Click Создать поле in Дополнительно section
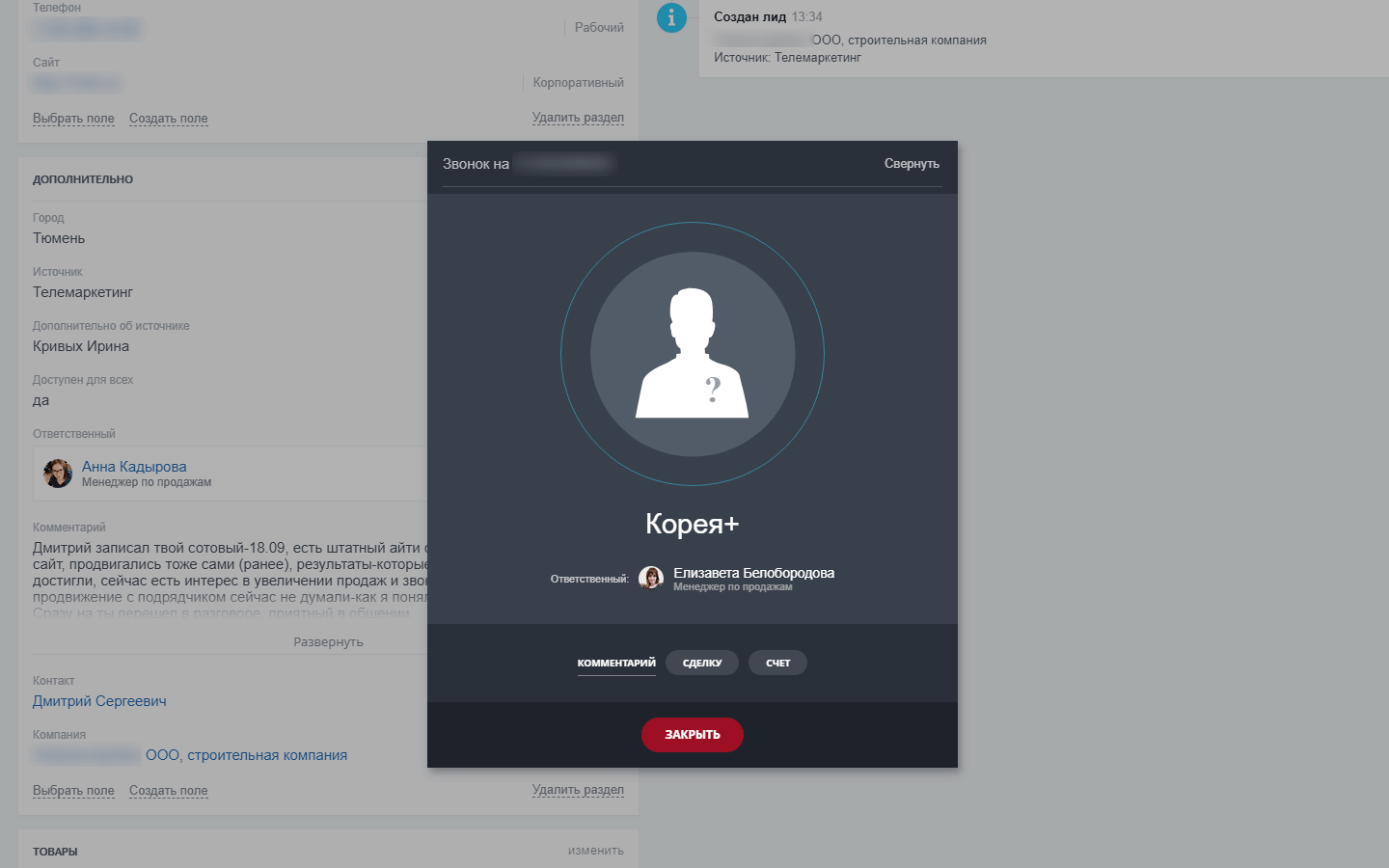 tap(168, 790)
